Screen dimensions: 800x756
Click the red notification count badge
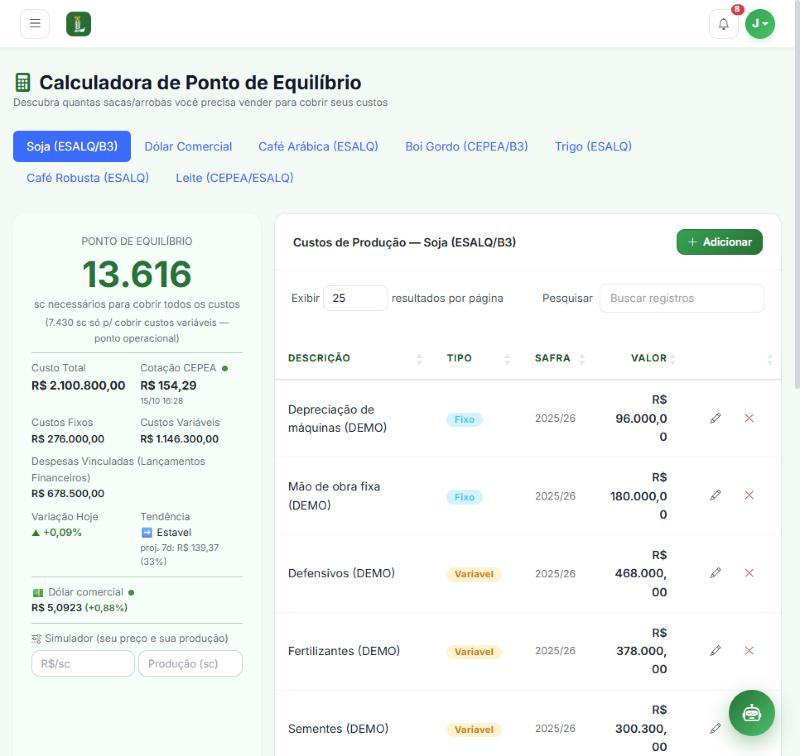click(x=737, y=9)
